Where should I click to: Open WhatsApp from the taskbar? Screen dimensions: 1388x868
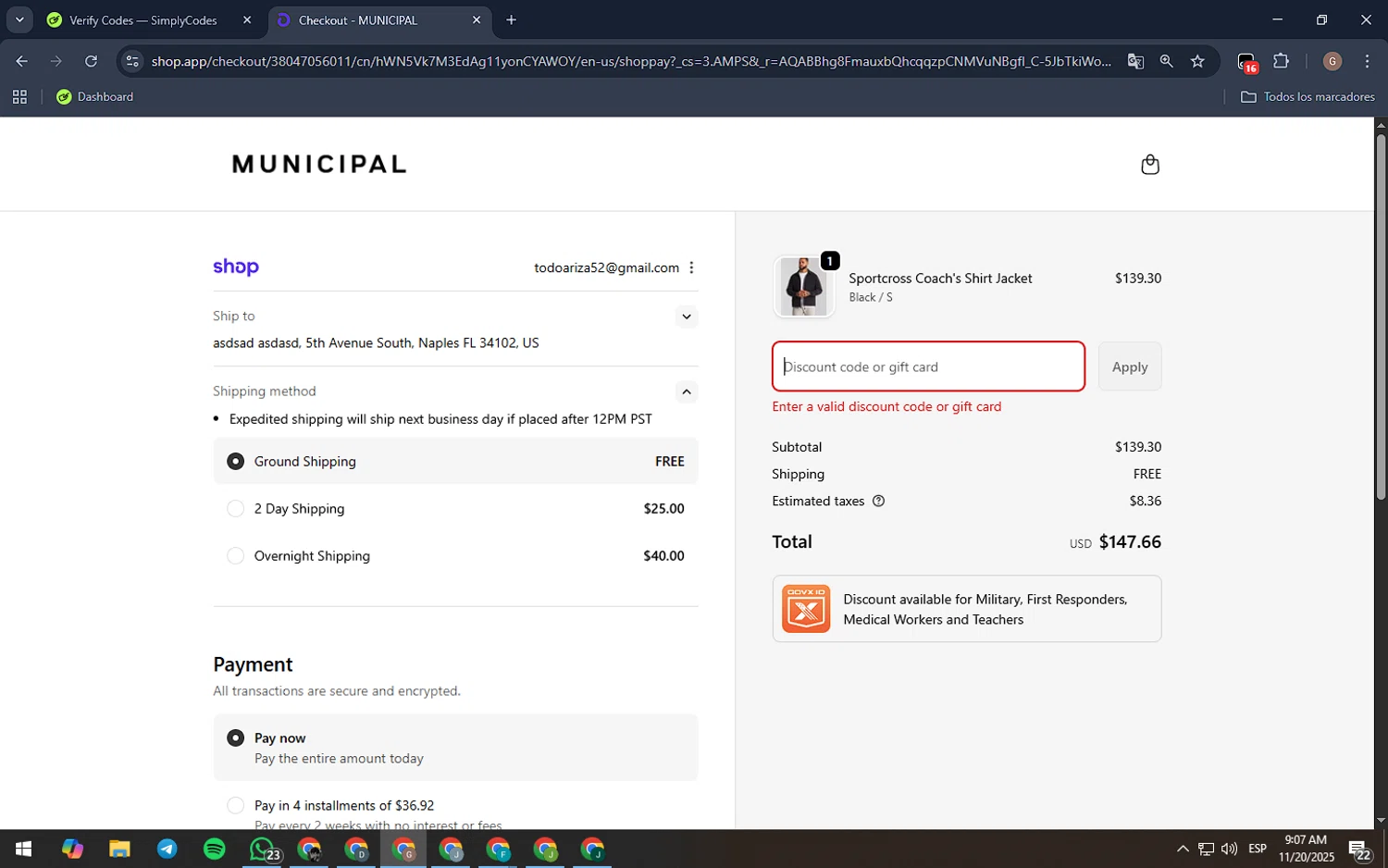click(x=263, y=849)
